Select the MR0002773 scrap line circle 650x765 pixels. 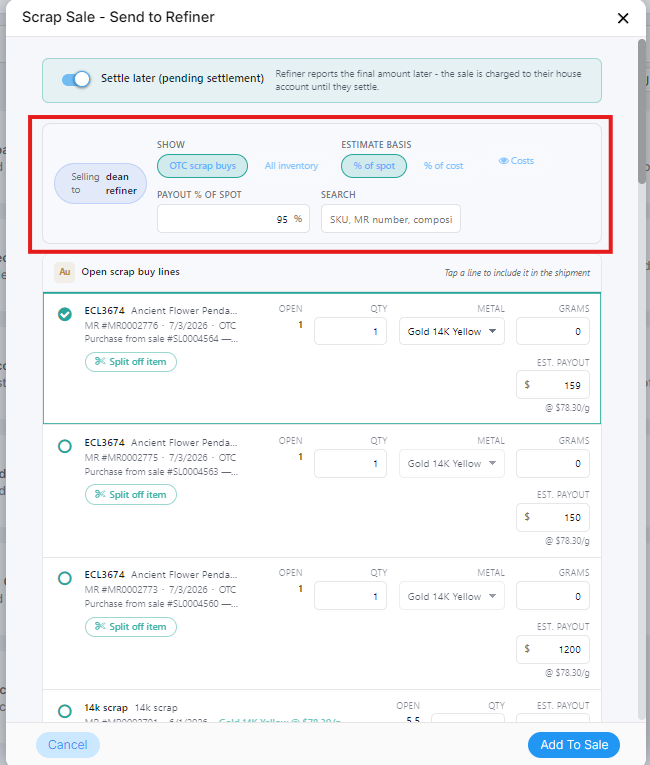[64, 578]
